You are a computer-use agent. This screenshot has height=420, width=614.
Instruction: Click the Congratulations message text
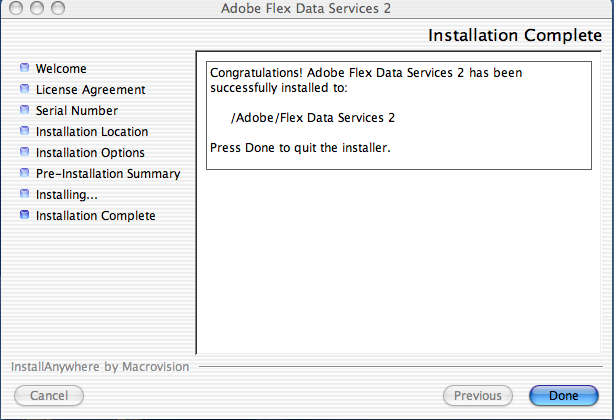click(x=366, y=80)
